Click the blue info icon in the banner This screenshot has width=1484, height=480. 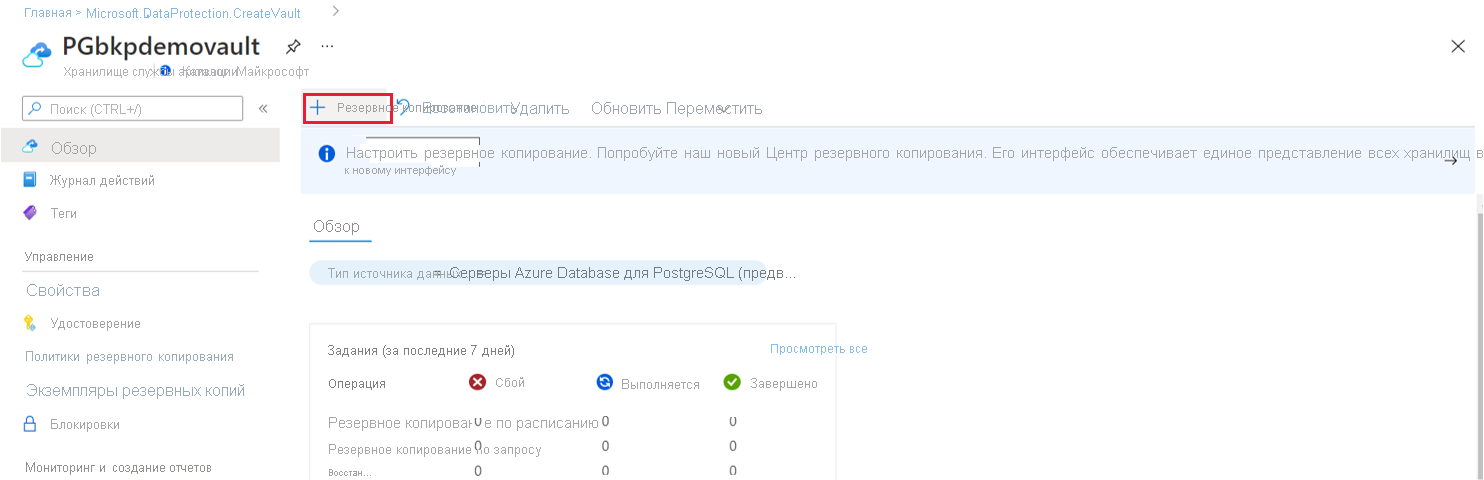326,154
